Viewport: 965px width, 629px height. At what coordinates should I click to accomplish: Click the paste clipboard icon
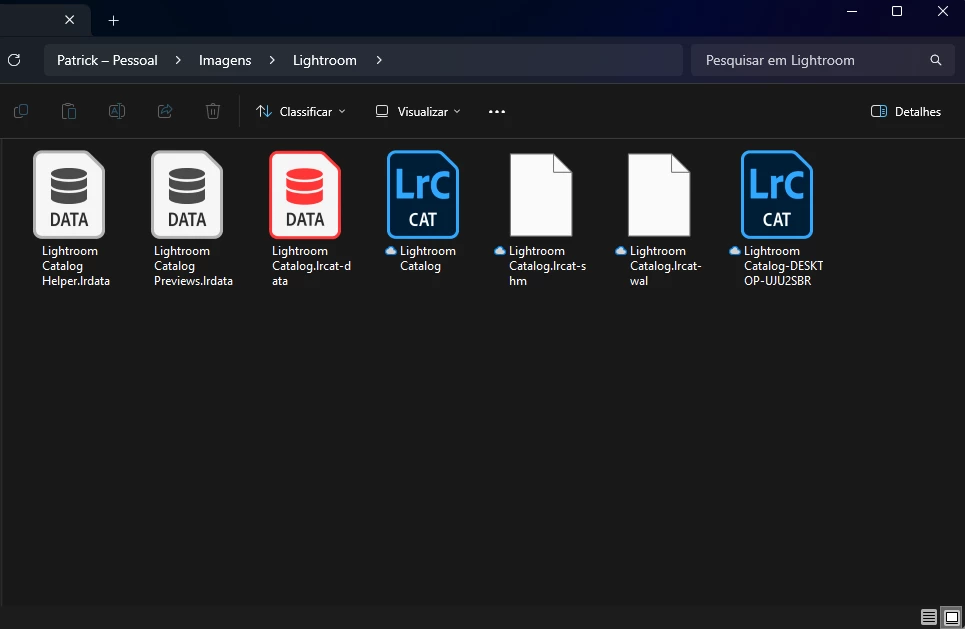(x=69, y=111)
